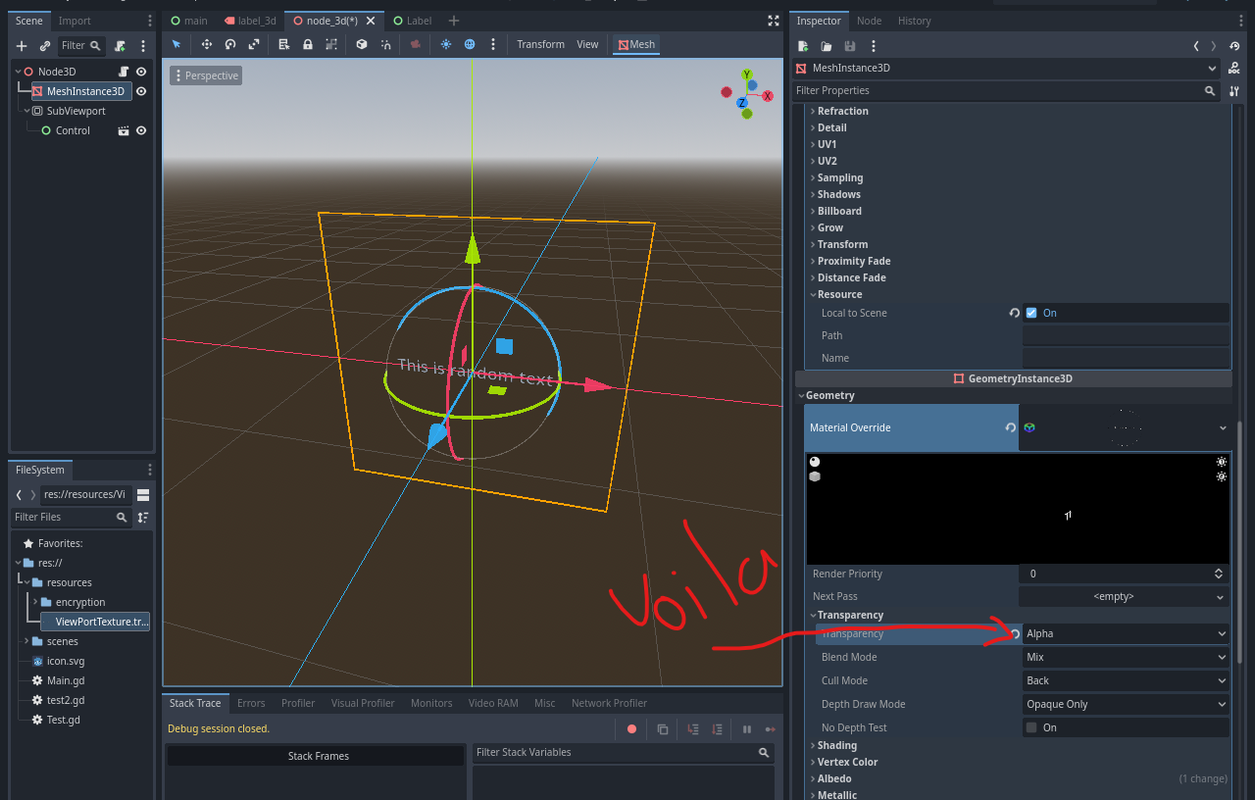Activate Scale Mode tool
This screenshot has width=1255, height=800.
pos(254,44)
